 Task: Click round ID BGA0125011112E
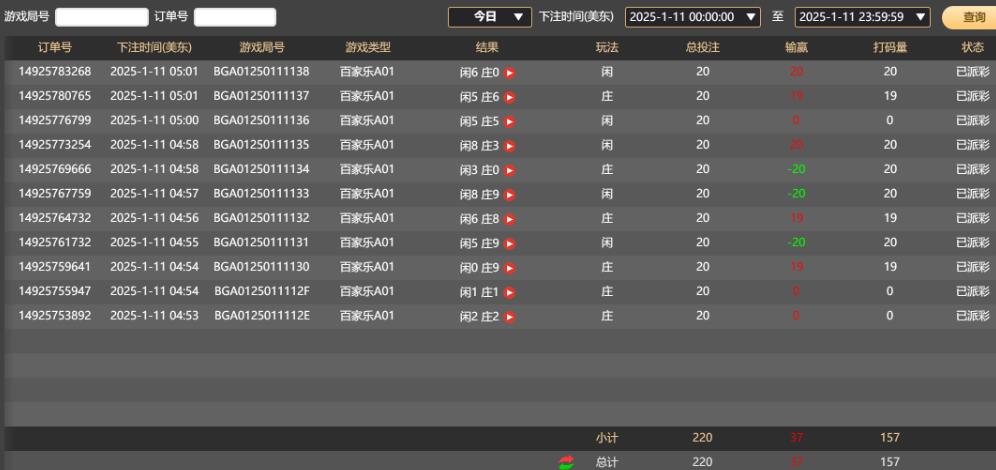262,316
